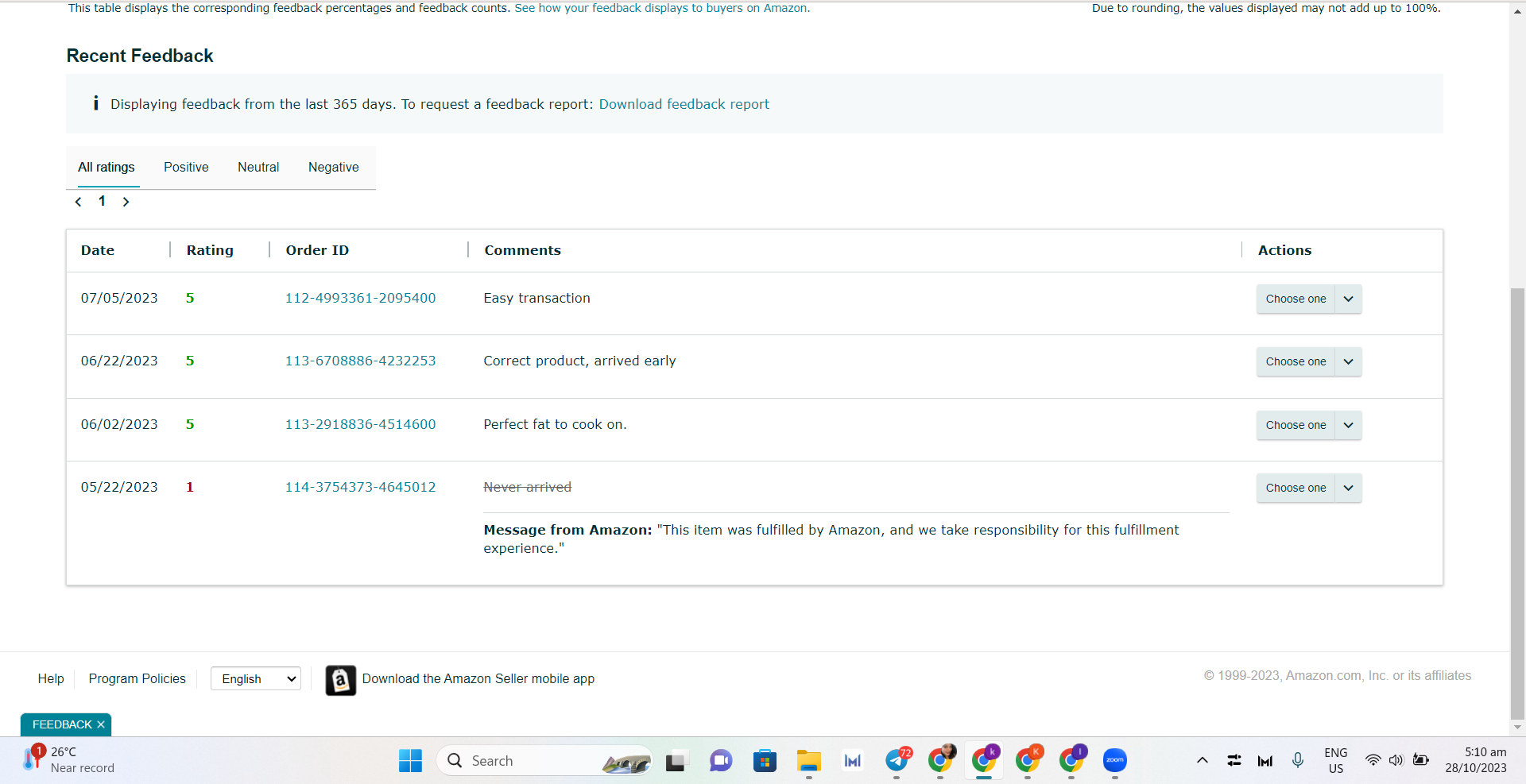Image resolution: width=1526 pixels, height=784 pixels.
Task: Open order 114-3754373-4645012
Action: [361, 487]
